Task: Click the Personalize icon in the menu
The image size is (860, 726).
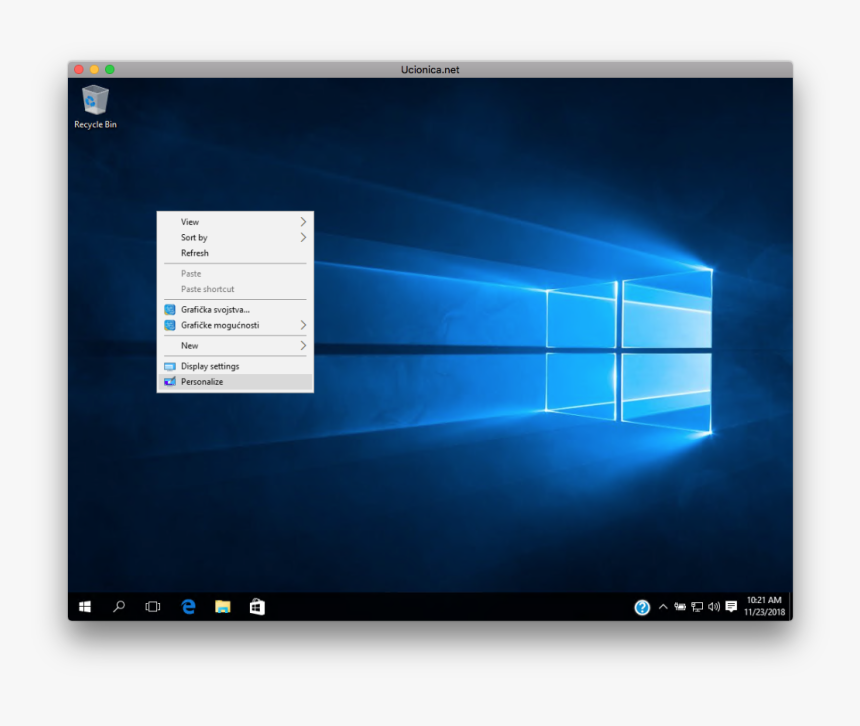Action: [170, 382]
